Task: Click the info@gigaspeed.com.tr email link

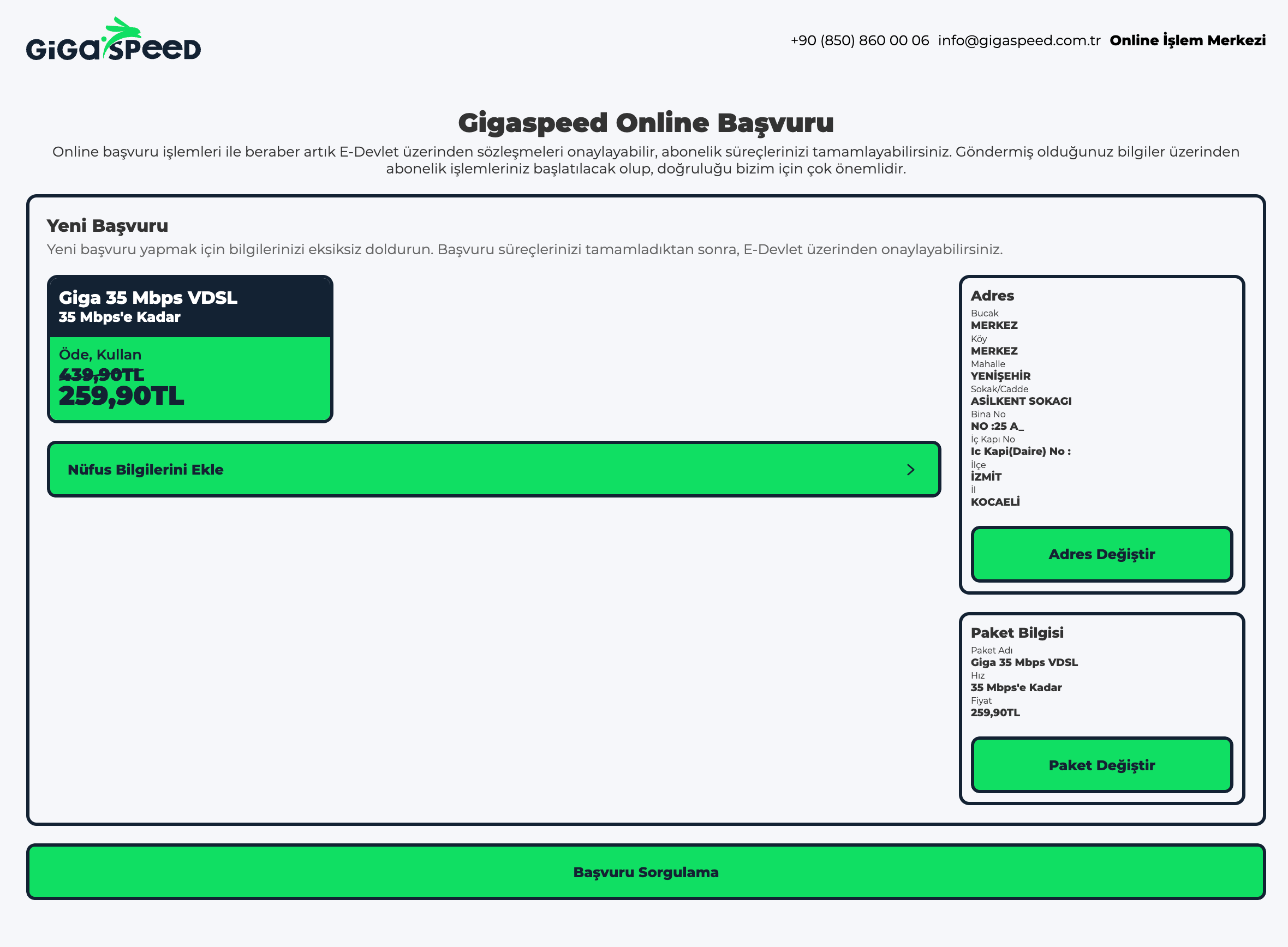Action: tap(1018, 40)
